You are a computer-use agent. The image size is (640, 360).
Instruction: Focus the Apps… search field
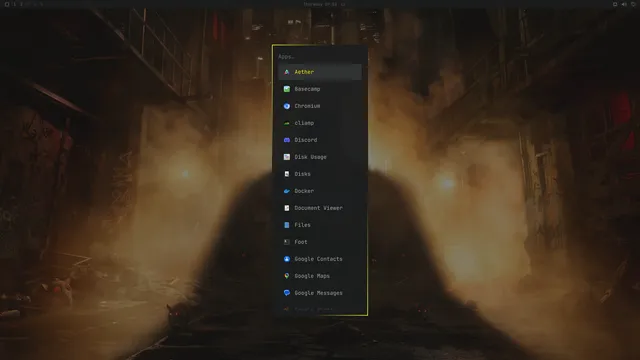pyautogui.click(x=320, y=57)
